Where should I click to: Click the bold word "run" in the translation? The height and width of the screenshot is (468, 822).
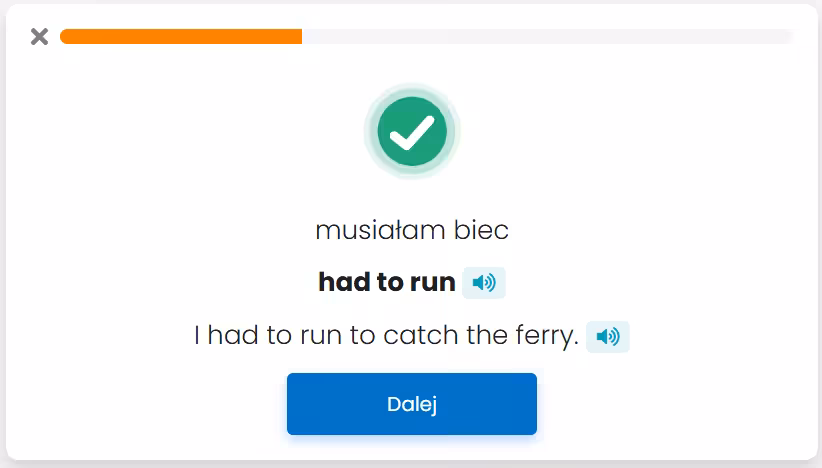tap(432, 283)
